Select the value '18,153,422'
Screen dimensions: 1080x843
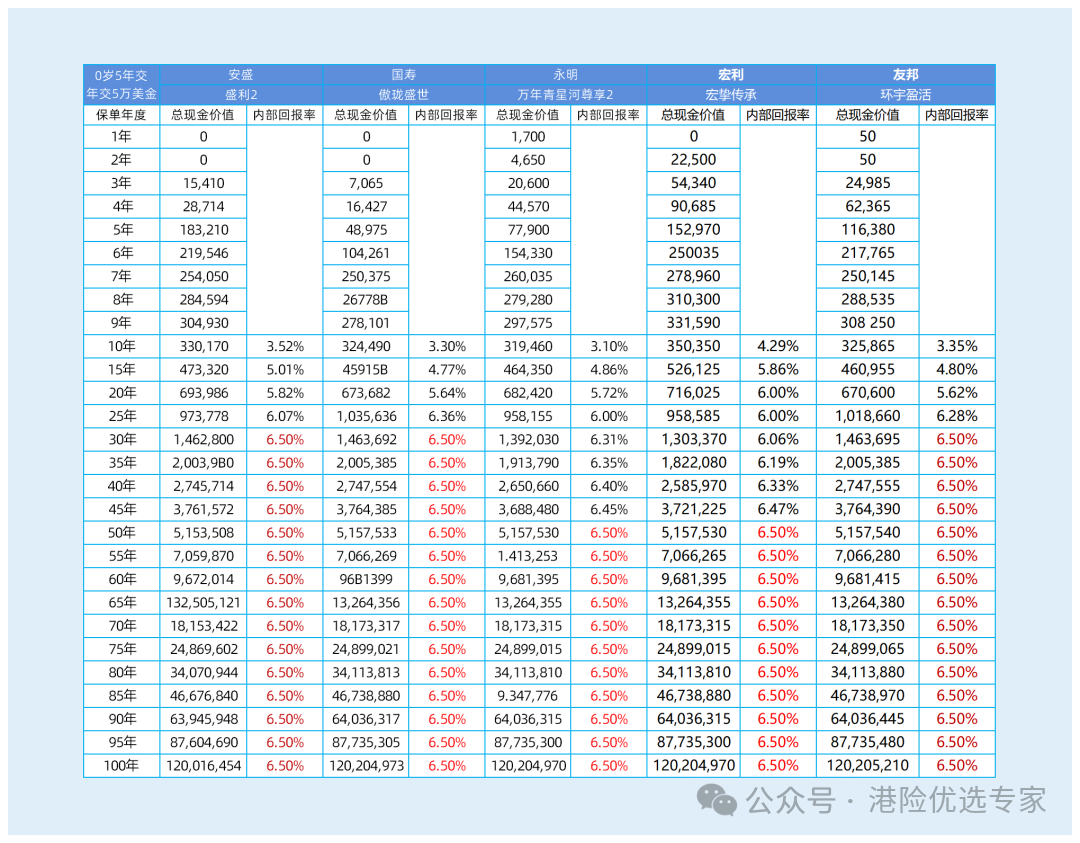[x=204, y=627]
